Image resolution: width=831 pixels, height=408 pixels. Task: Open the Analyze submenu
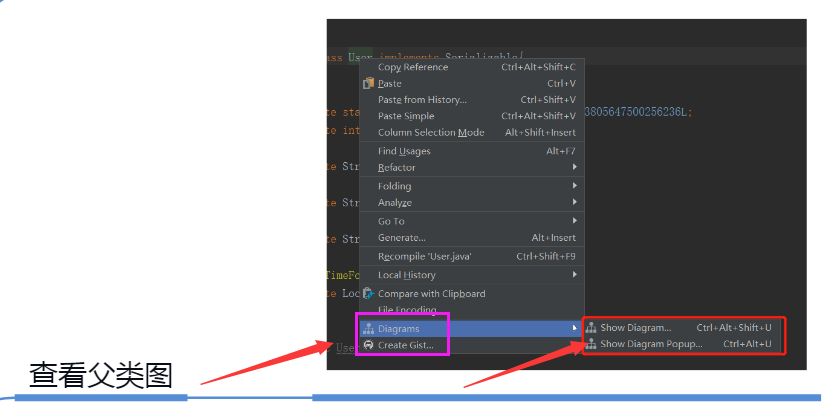click(472, 203)
